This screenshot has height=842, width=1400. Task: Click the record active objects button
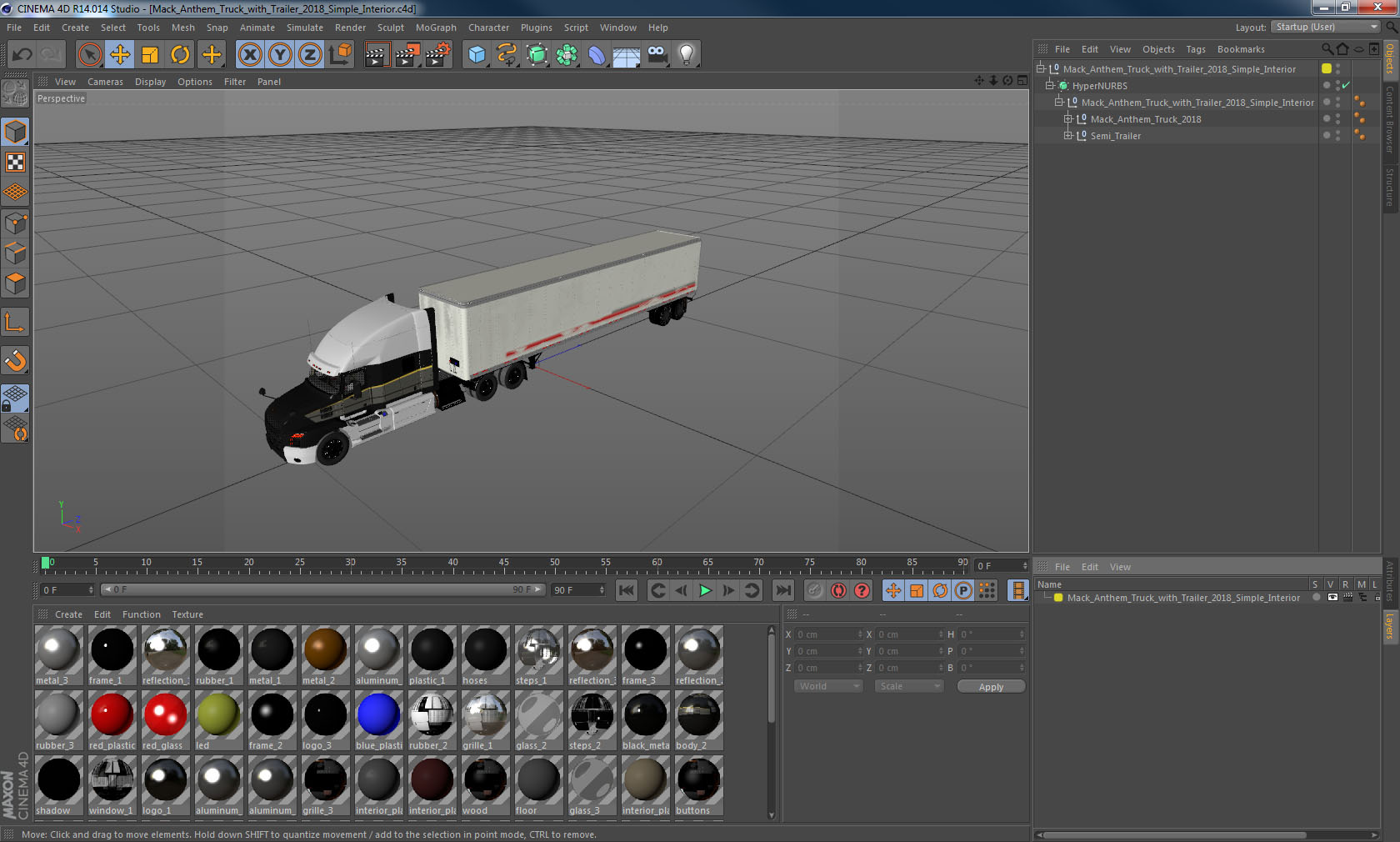(815, 590)
